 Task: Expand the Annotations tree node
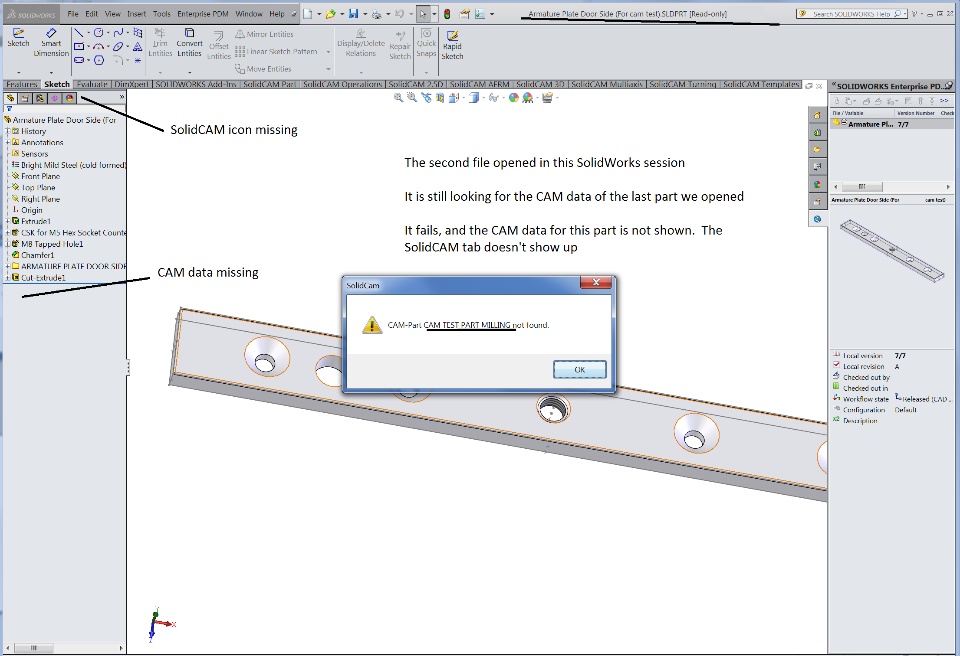(x=7, y=142)
